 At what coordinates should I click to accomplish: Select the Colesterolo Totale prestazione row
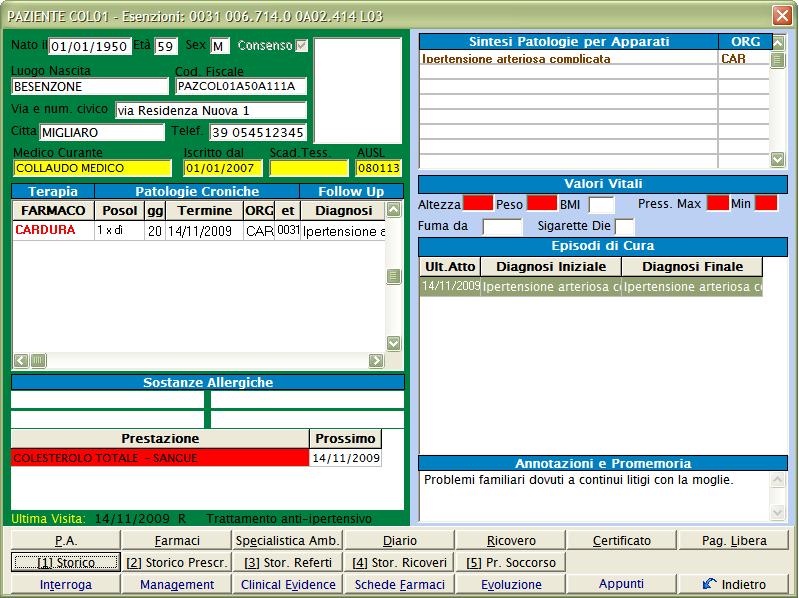tap(160, 458)
